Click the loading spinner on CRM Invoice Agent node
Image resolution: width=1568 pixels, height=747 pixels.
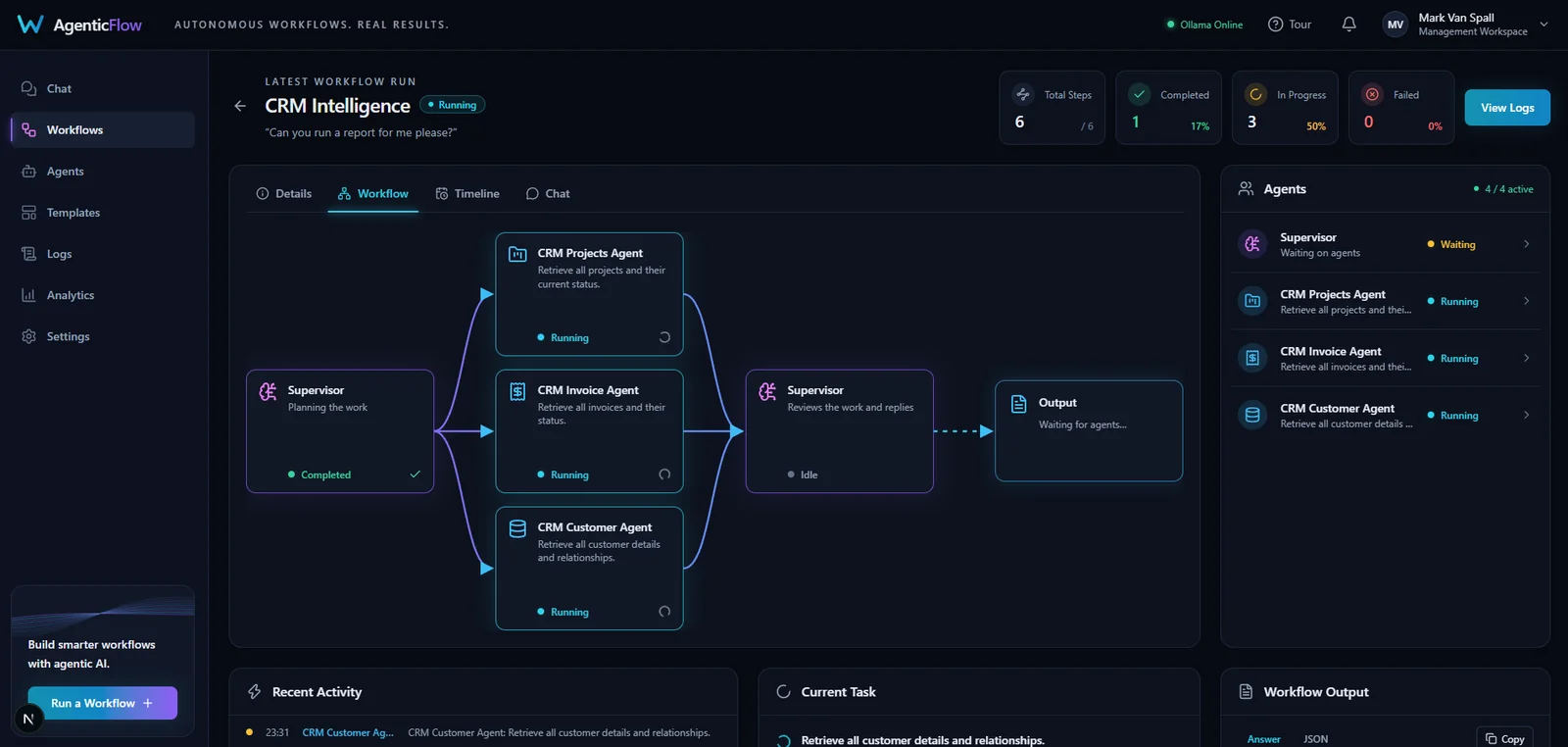[664, 474]
